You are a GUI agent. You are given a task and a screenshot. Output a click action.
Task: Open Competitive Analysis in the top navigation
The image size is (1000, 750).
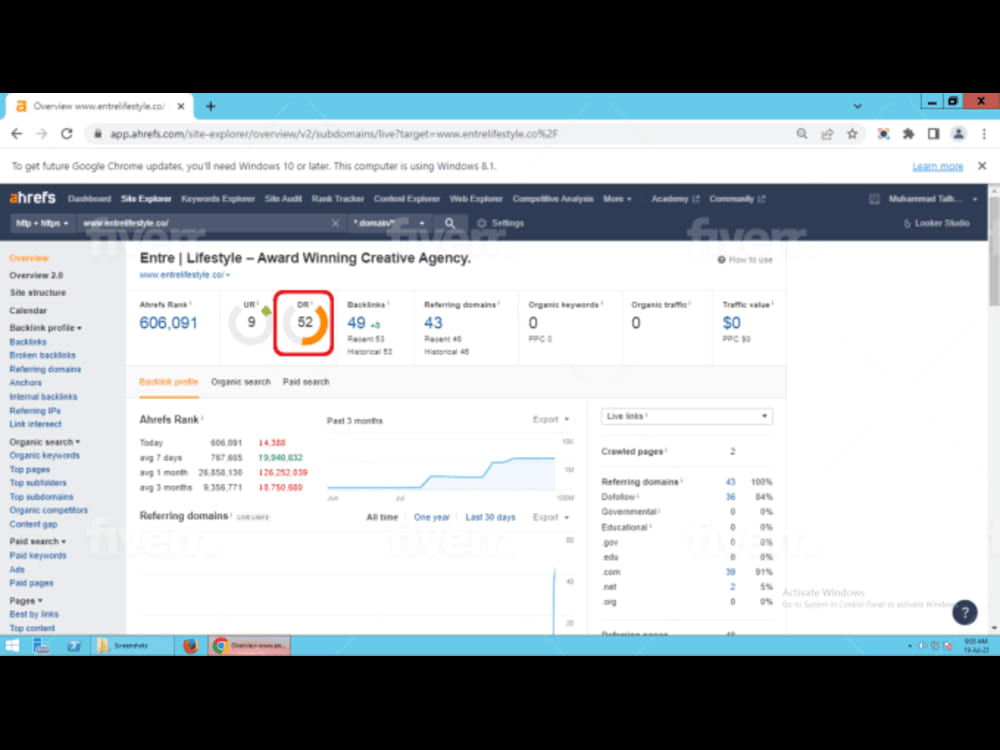coord(553,199)
